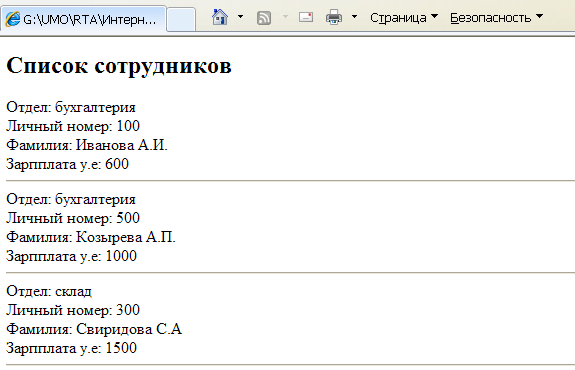
Task: Open the Страница menu
Action: tap(404, 17)
